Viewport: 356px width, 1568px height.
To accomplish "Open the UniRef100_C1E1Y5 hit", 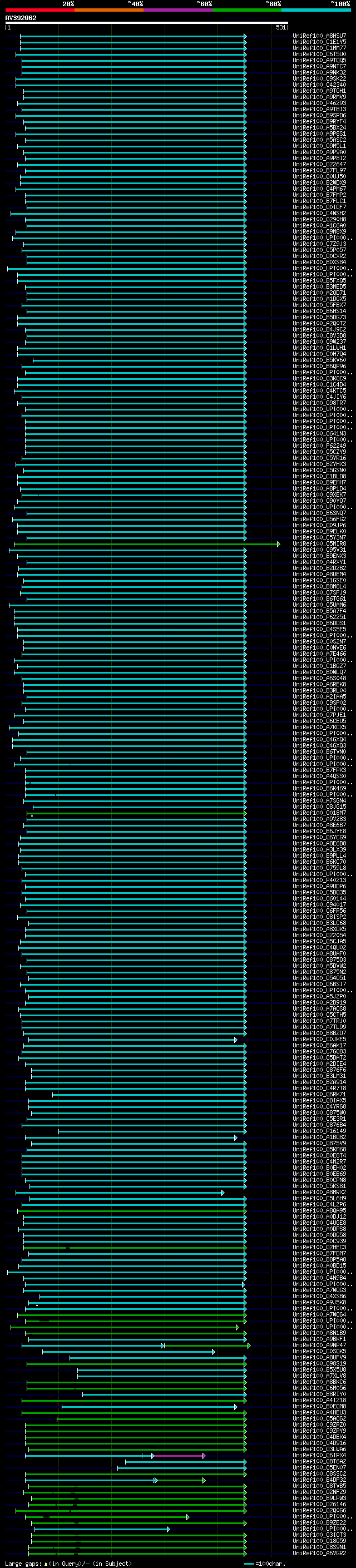I will [319, 42].
